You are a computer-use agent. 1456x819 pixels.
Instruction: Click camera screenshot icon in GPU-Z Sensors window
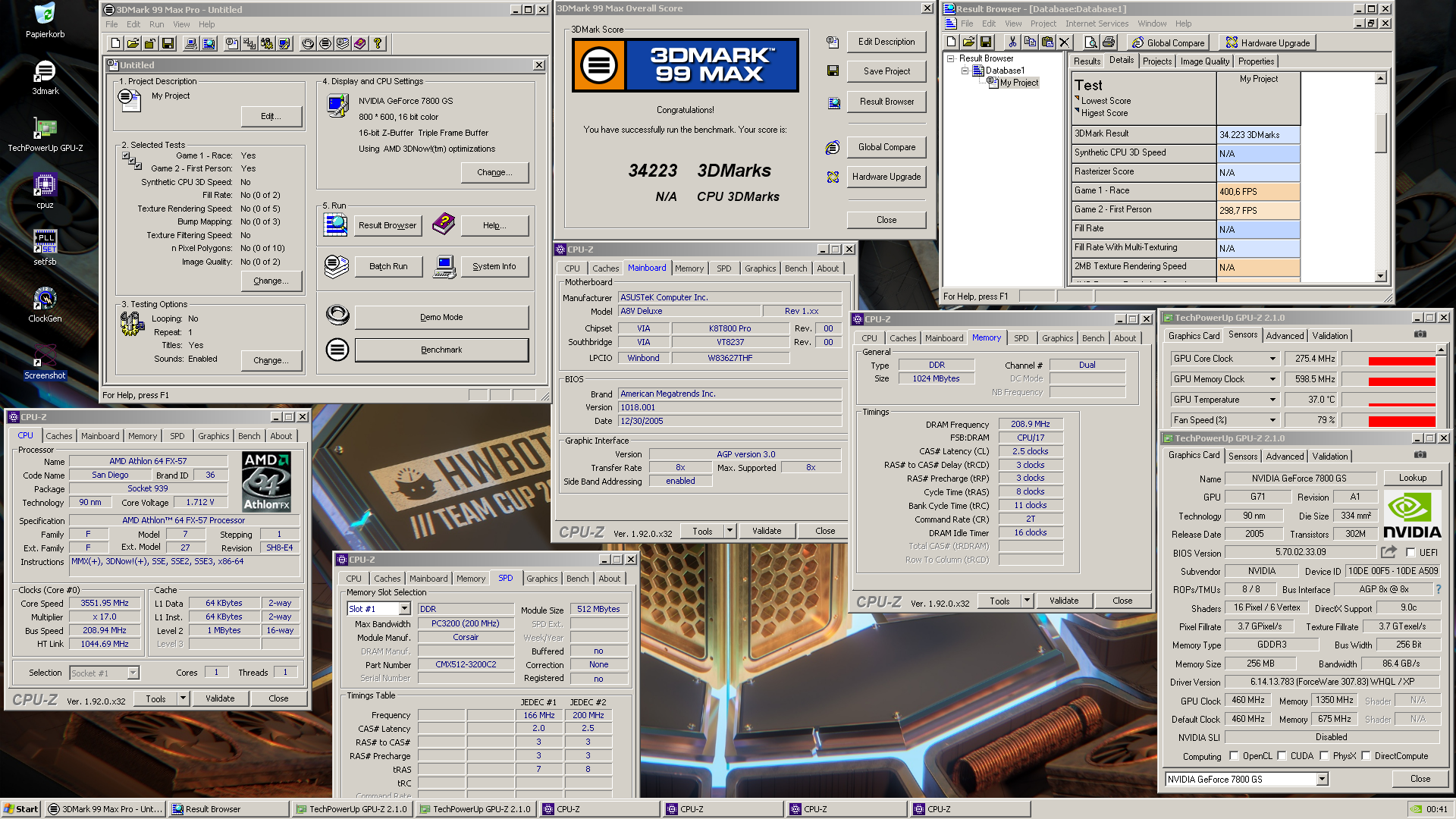(1420, 334)
